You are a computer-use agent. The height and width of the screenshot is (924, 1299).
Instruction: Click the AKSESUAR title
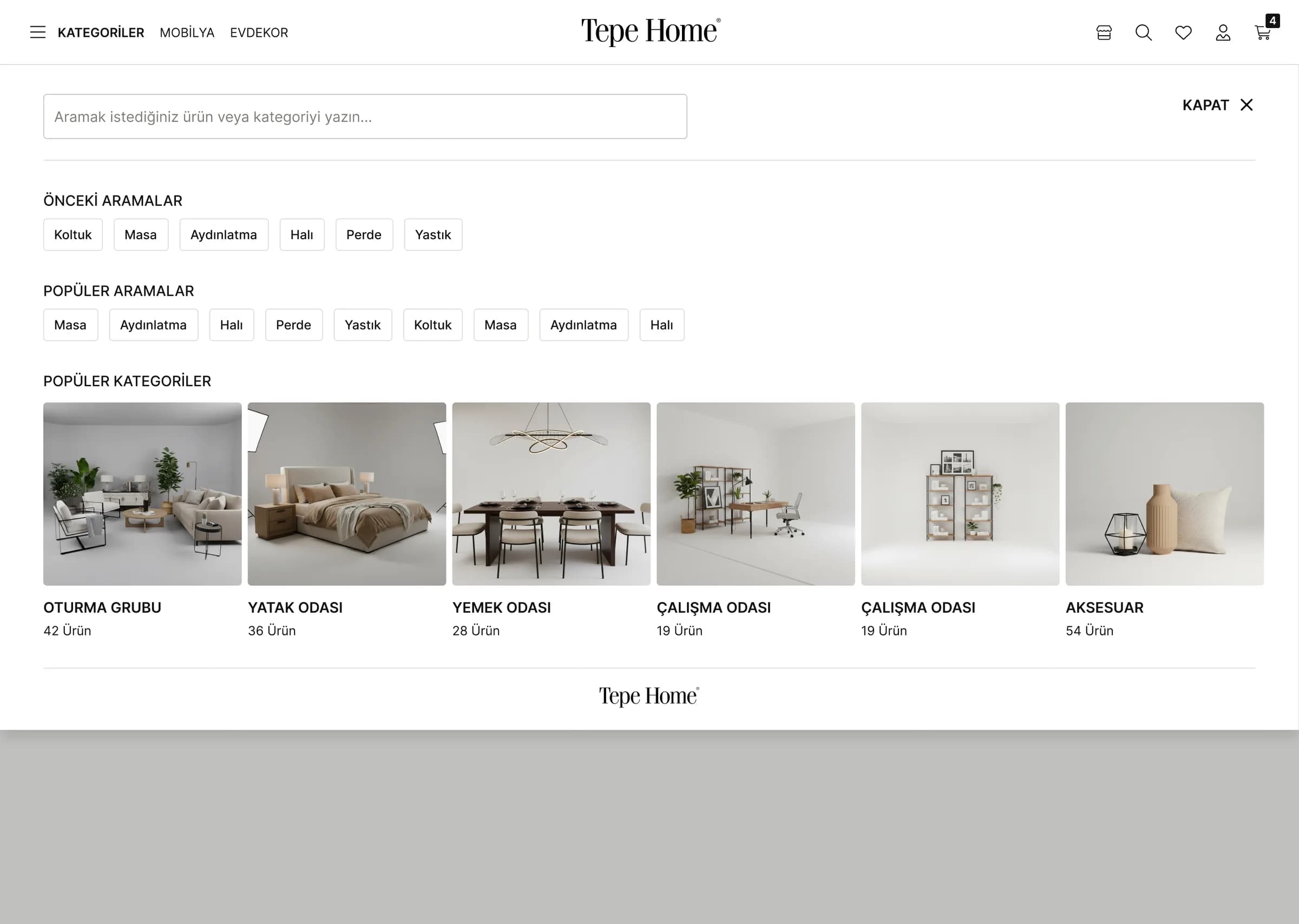pyautogui.click(x=1105, y=608)
